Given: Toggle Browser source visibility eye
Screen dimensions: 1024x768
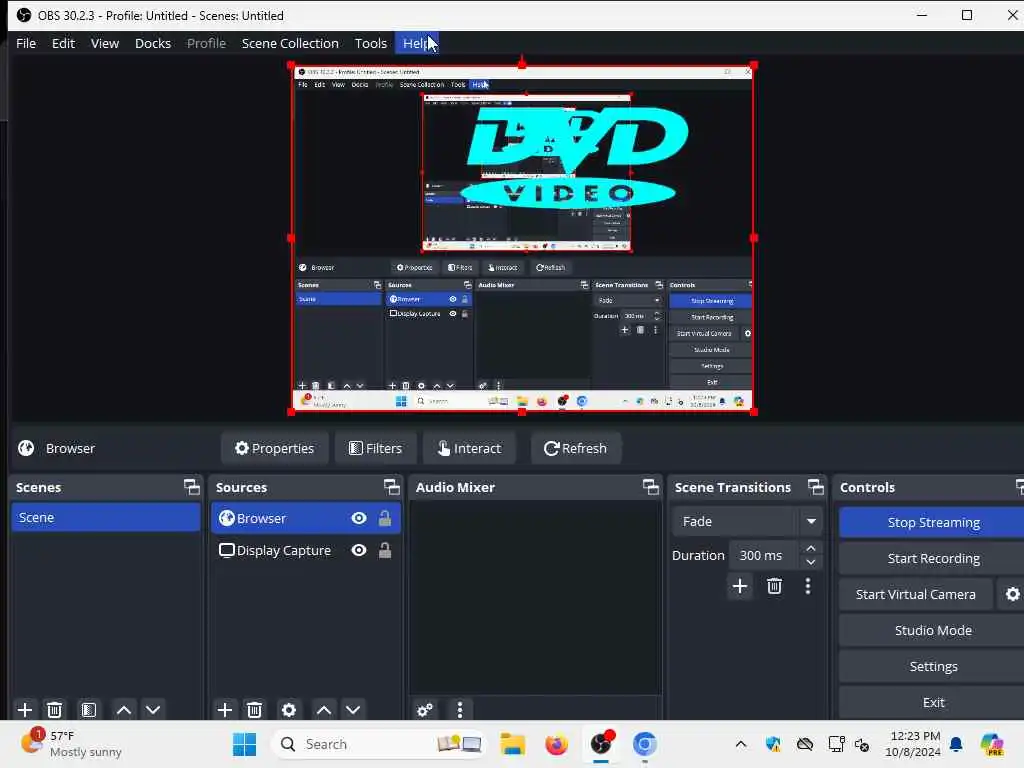Looking at the screenshot, I should pyautogui.click(x=359, y=519).
